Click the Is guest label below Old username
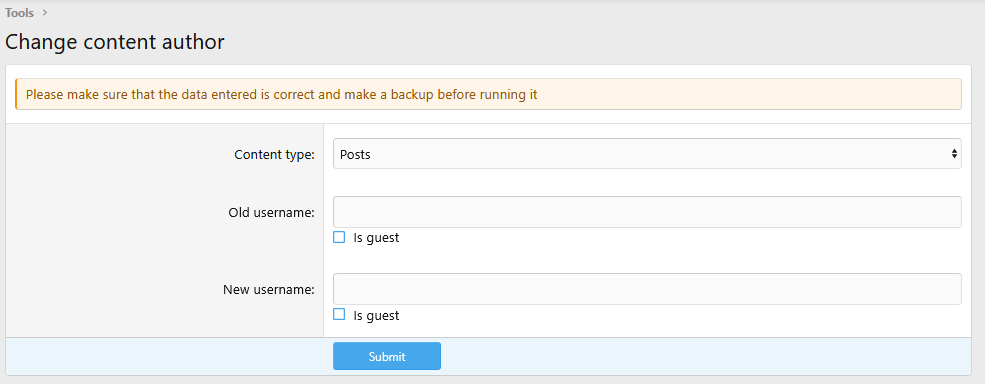985x384 pixels. click(x=376, y=238)
